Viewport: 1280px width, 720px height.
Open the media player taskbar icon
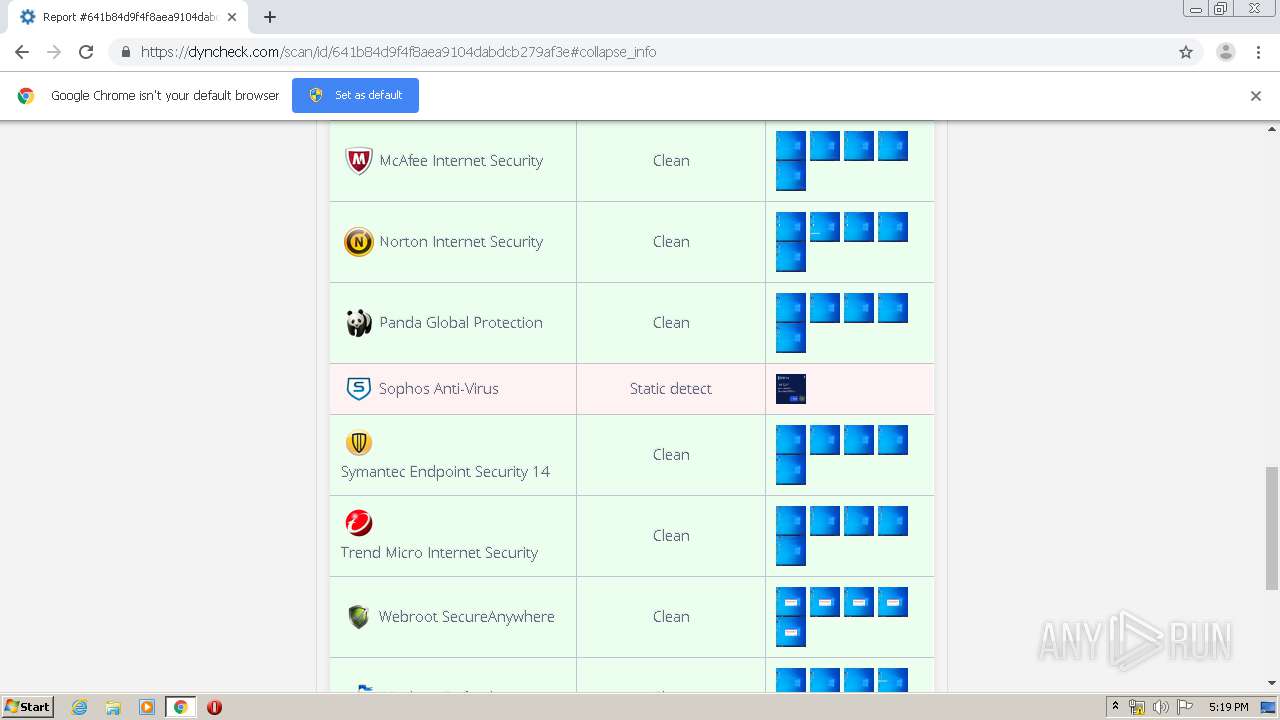point(147,707)
